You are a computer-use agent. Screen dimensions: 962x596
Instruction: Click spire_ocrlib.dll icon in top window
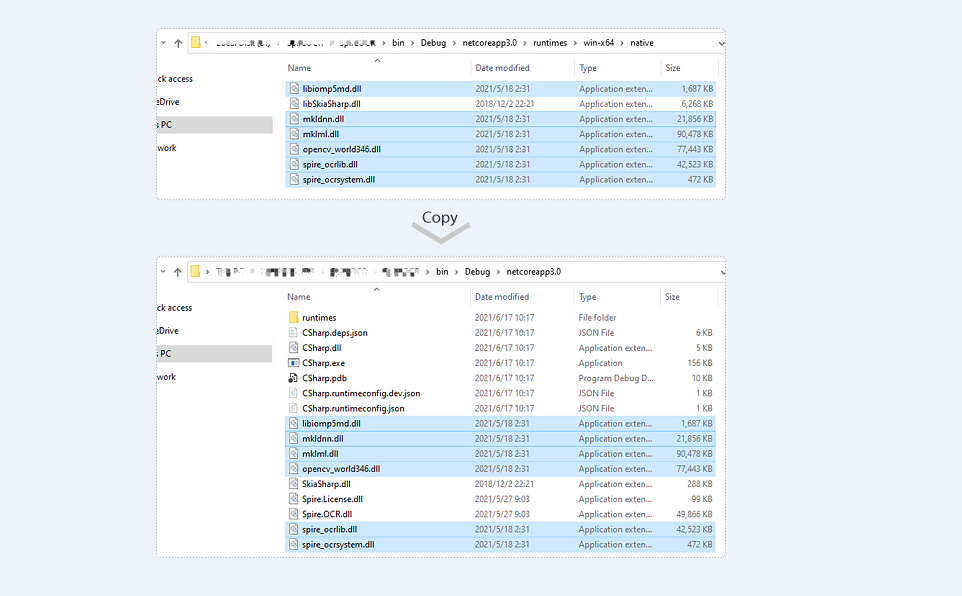tap(294, 164)
